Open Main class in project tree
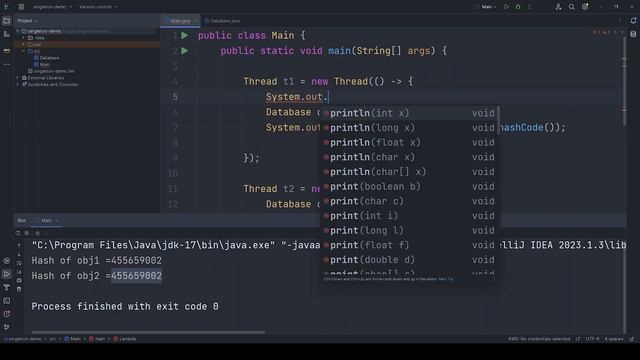 tap(42, 64)
